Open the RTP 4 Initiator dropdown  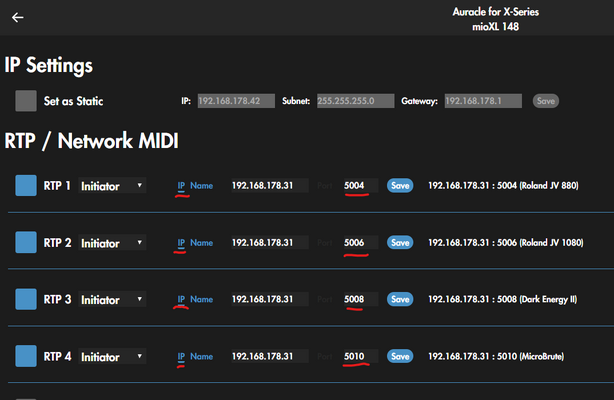coord(112,357)
